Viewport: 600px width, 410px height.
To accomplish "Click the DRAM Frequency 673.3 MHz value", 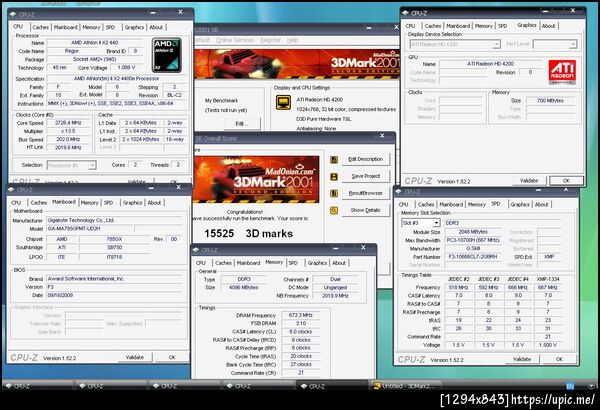I will click(x=301, y=315).
